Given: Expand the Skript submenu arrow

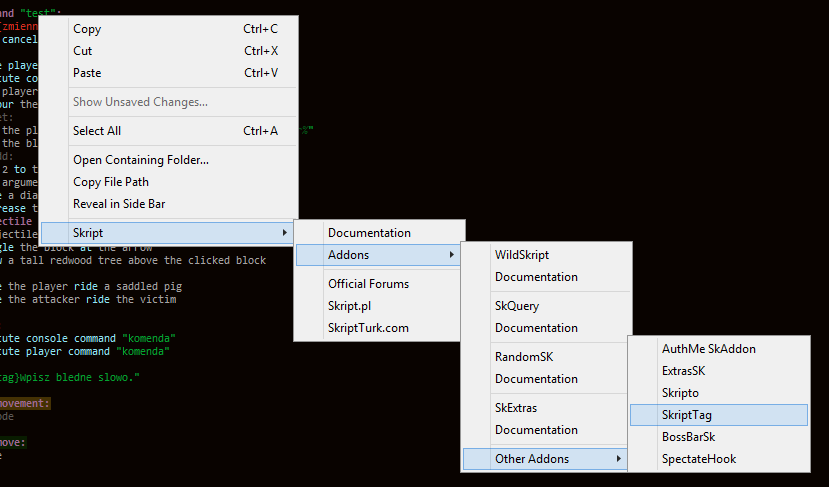Looking at the screenshot, I should [284, 233].
